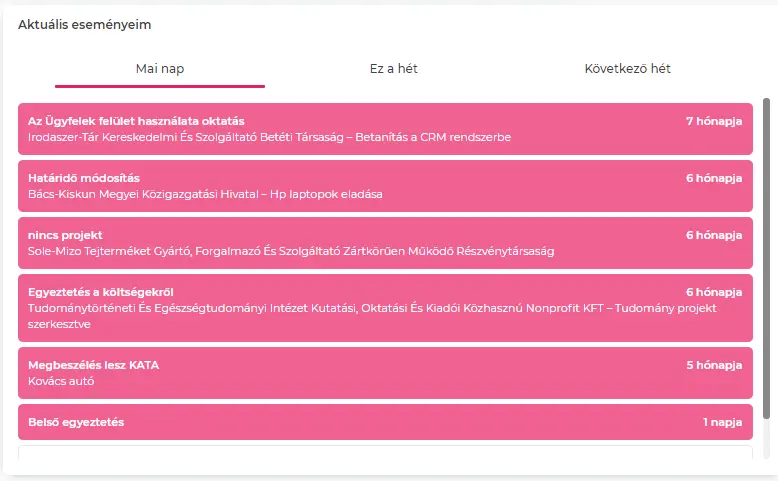Click 6 hónapja on the nincs projekt event
The image size is (778, 481).
[713, 235]
